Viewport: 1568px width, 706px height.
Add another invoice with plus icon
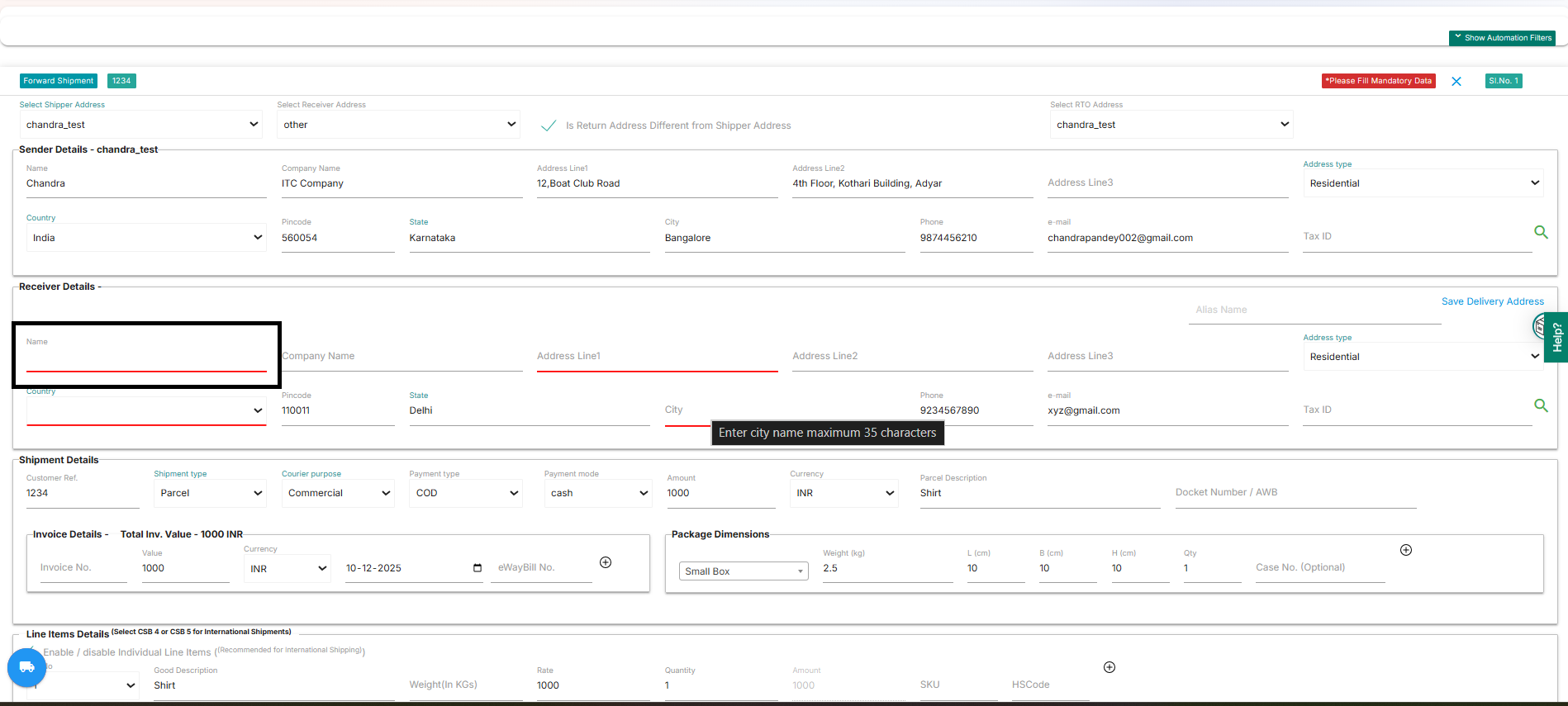[606, 562]
